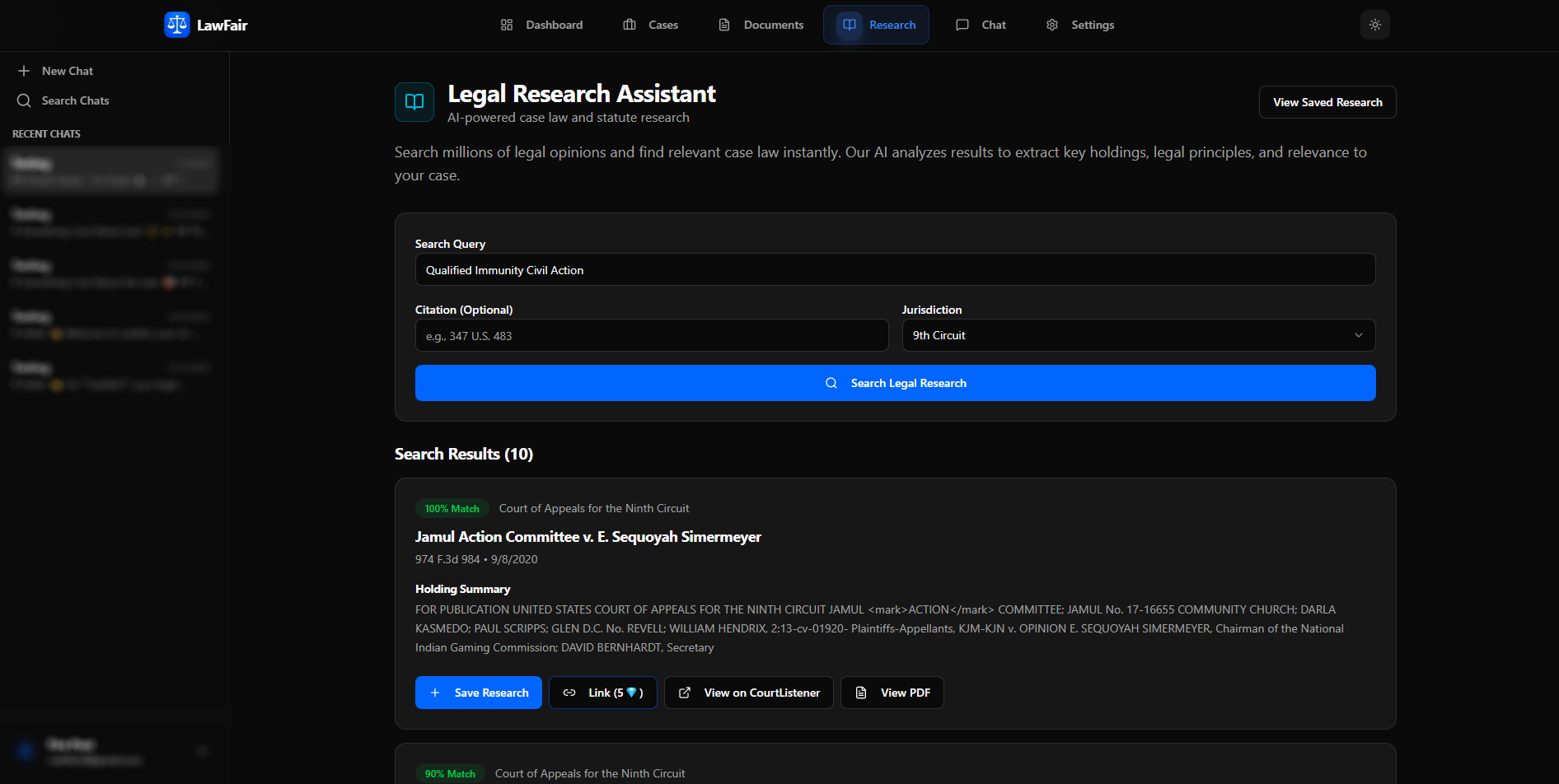Click the plus icon beside New Chat
This screenshot has width=1559, height=784.
click(24, 71)
